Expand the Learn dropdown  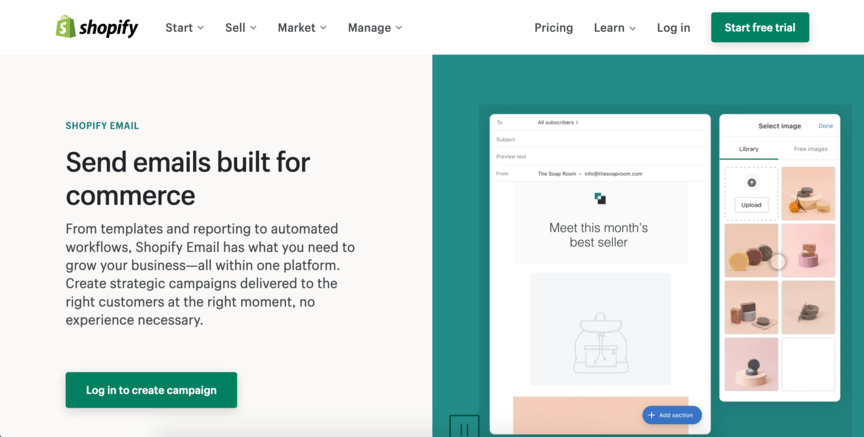(615, 28)
